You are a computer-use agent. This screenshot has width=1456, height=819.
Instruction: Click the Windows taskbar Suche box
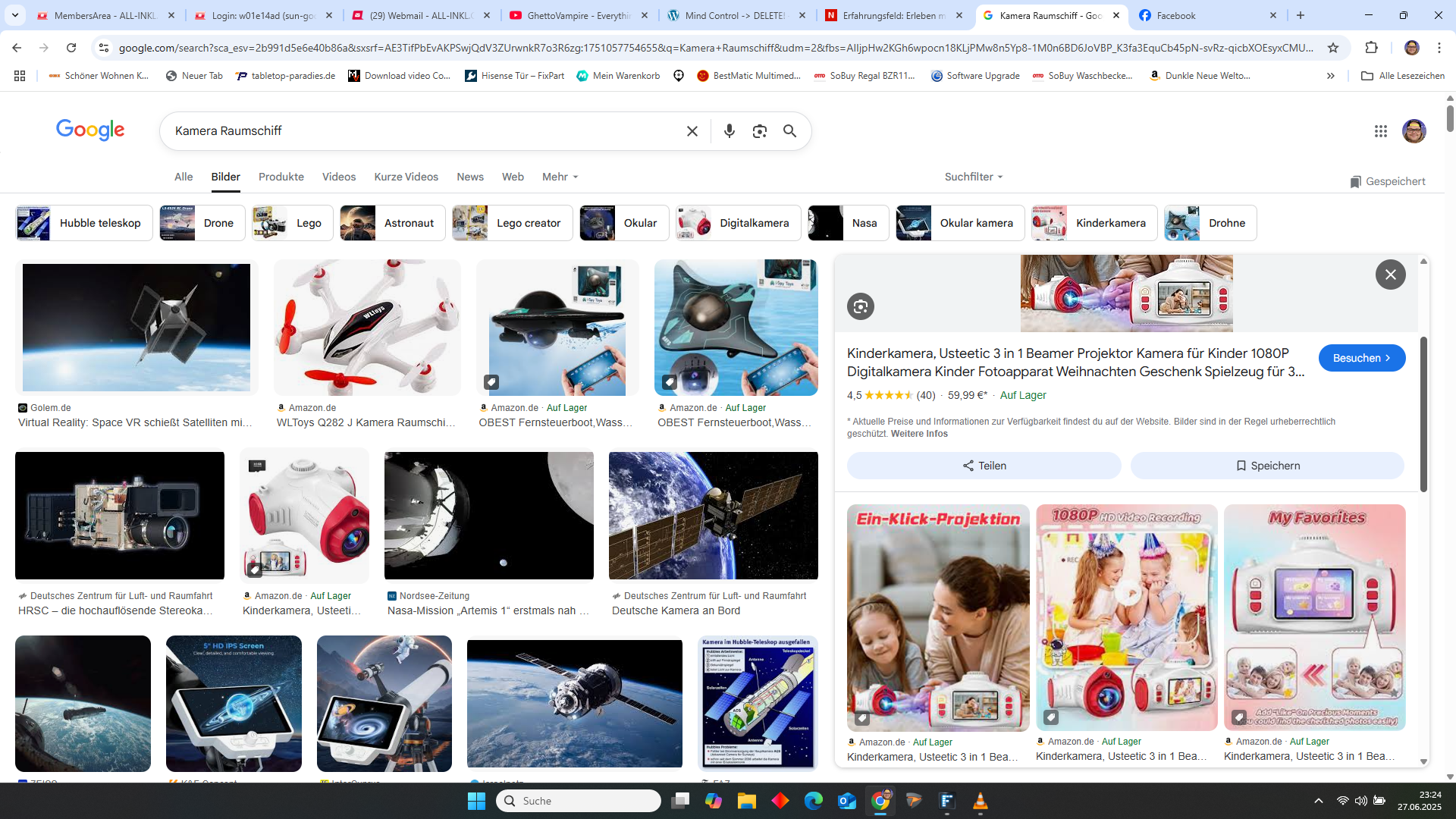[579, 801]
